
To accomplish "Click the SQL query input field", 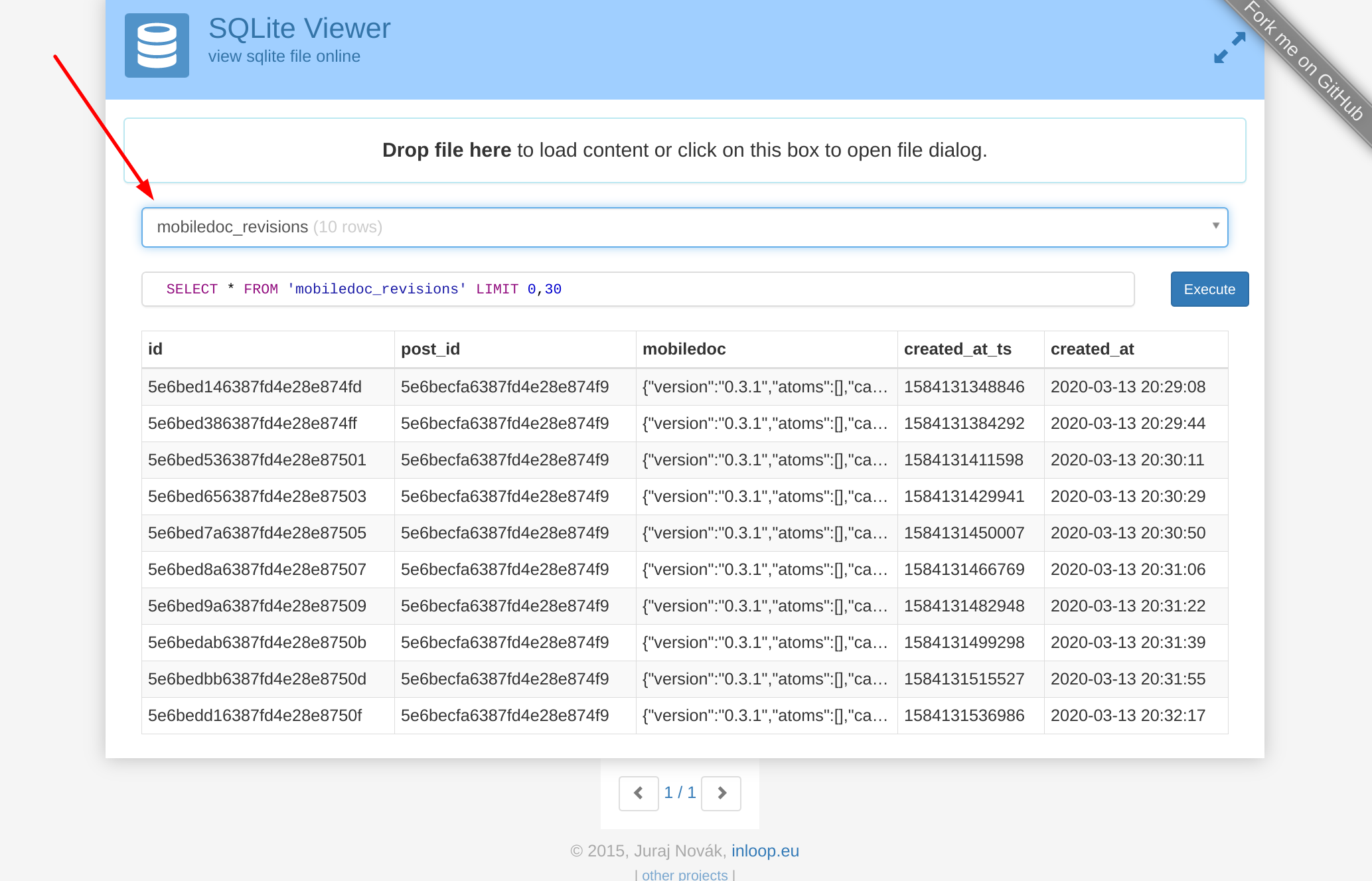I will (638, 289).
